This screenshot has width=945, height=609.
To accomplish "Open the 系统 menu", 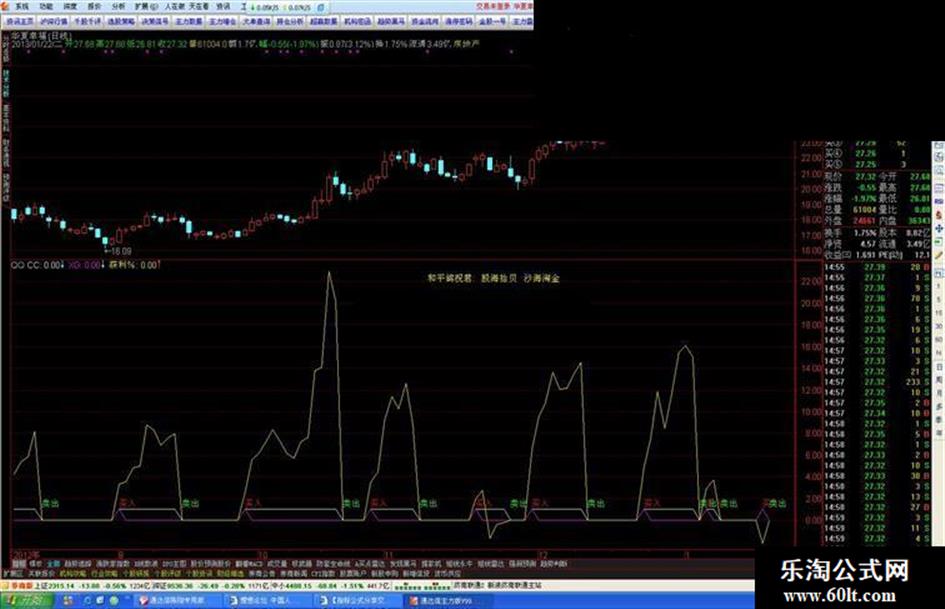I will pos(22,6).
